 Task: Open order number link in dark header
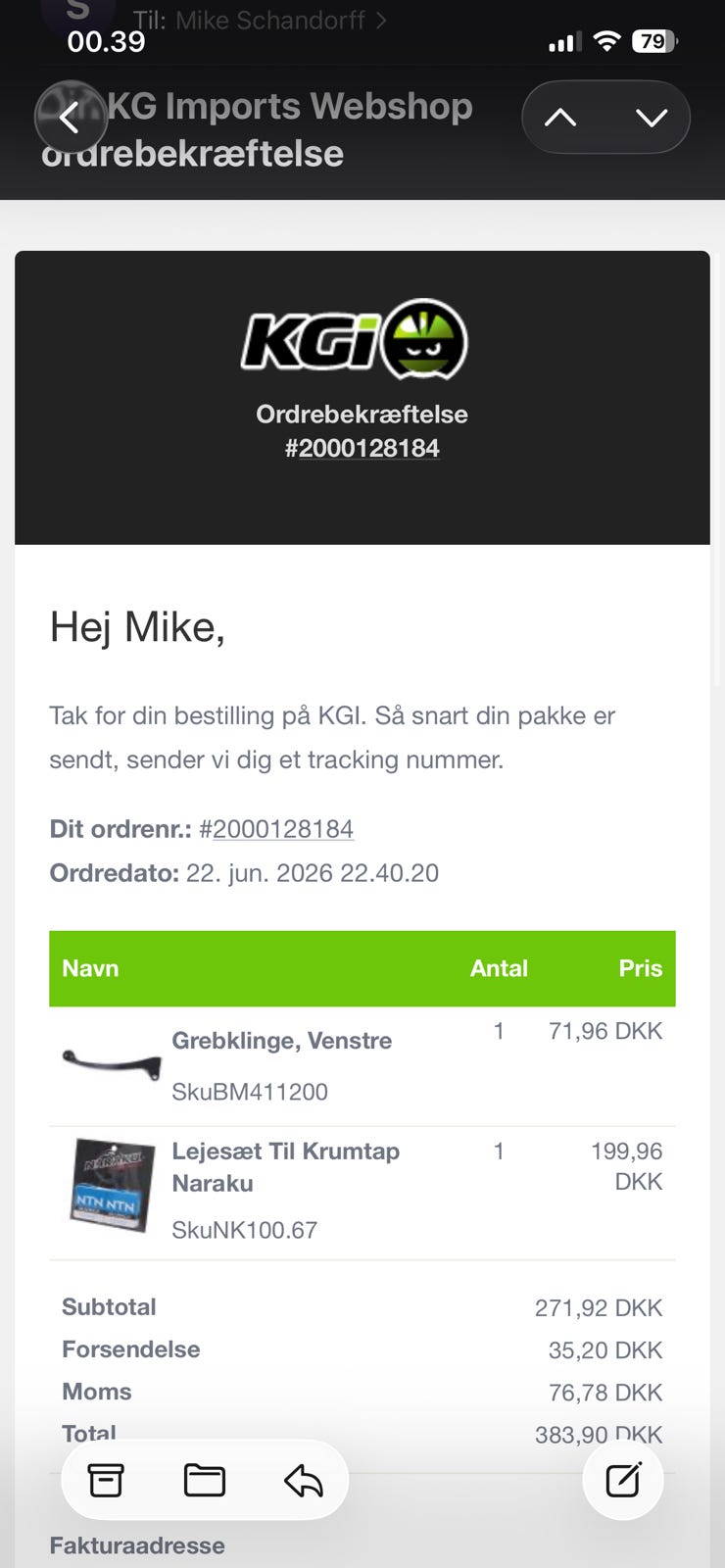[x=362, y=448]
